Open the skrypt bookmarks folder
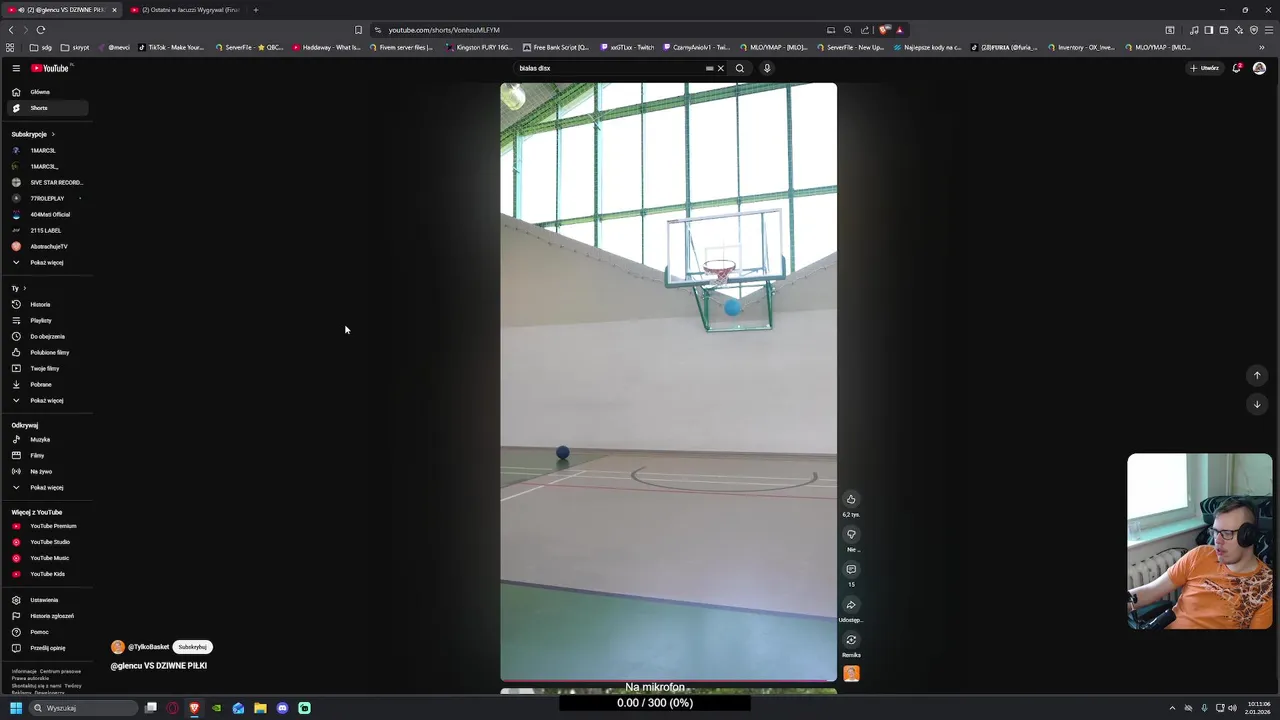 [x=75, y=47]
